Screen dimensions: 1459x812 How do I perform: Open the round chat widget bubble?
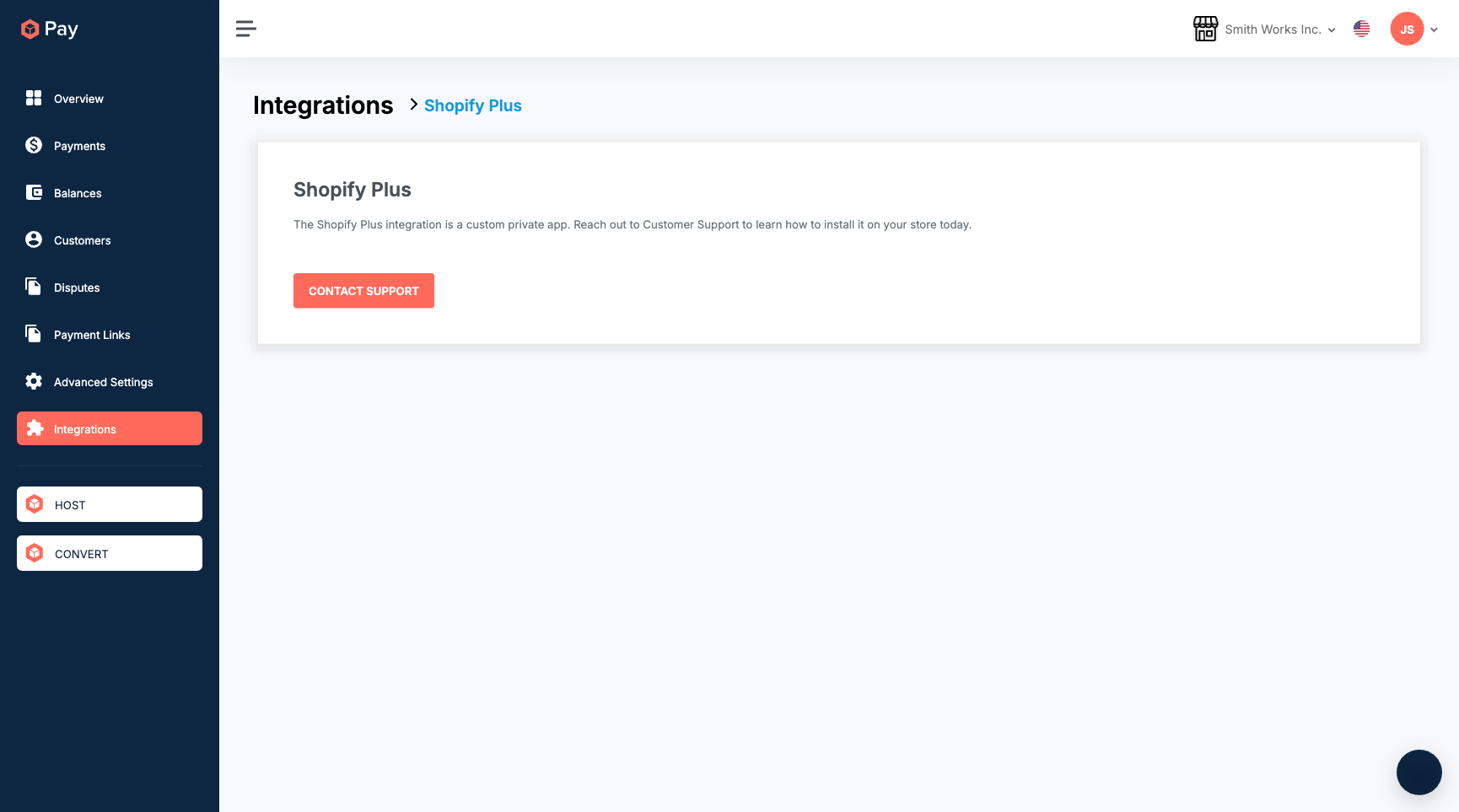[x=1419, y=772]
